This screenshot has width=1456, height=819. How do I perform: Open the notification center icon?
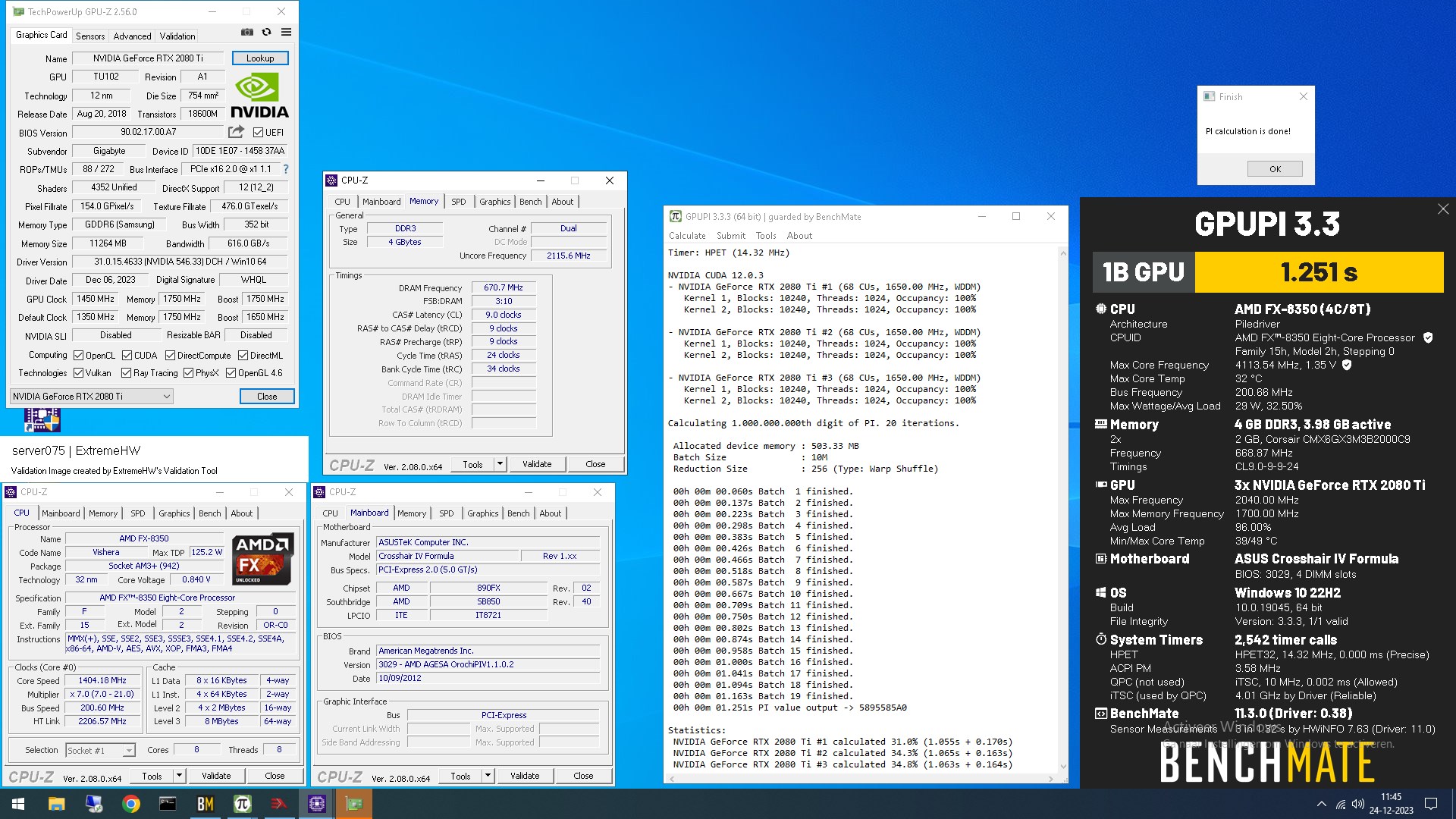1431,804
